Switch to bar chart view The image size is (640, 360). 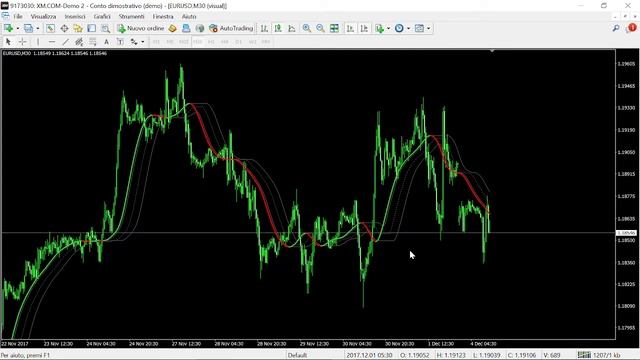(x=264, y=28)
